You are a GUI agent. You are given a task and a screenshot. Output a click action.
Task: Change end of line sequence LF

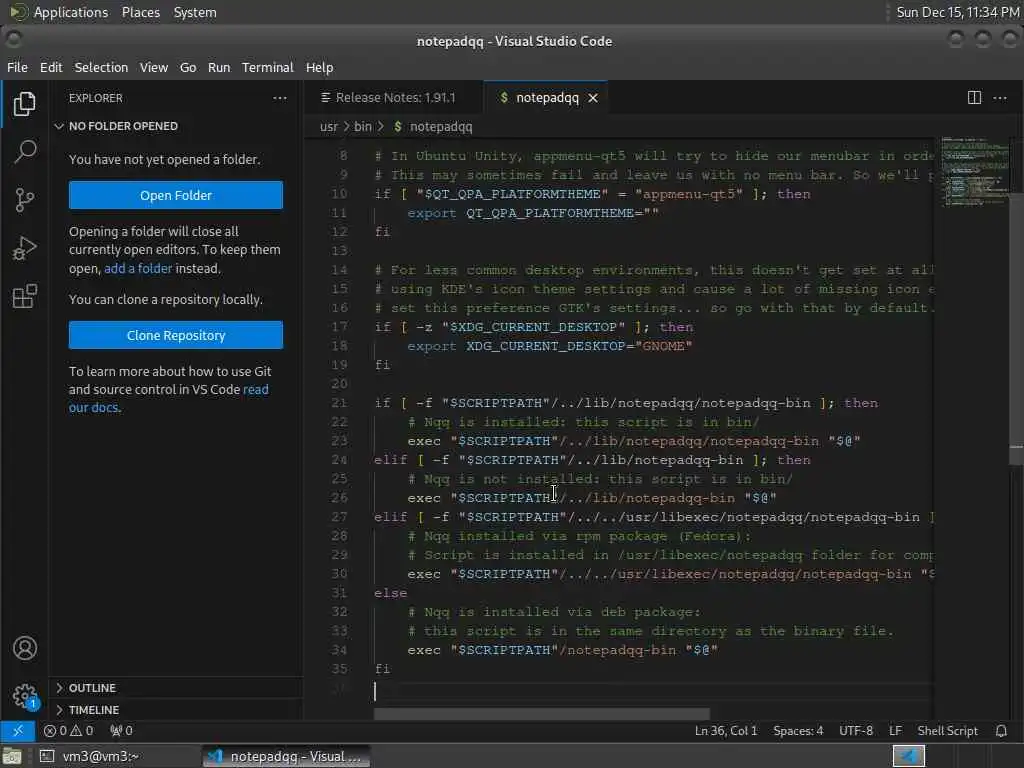pos(895,731)
